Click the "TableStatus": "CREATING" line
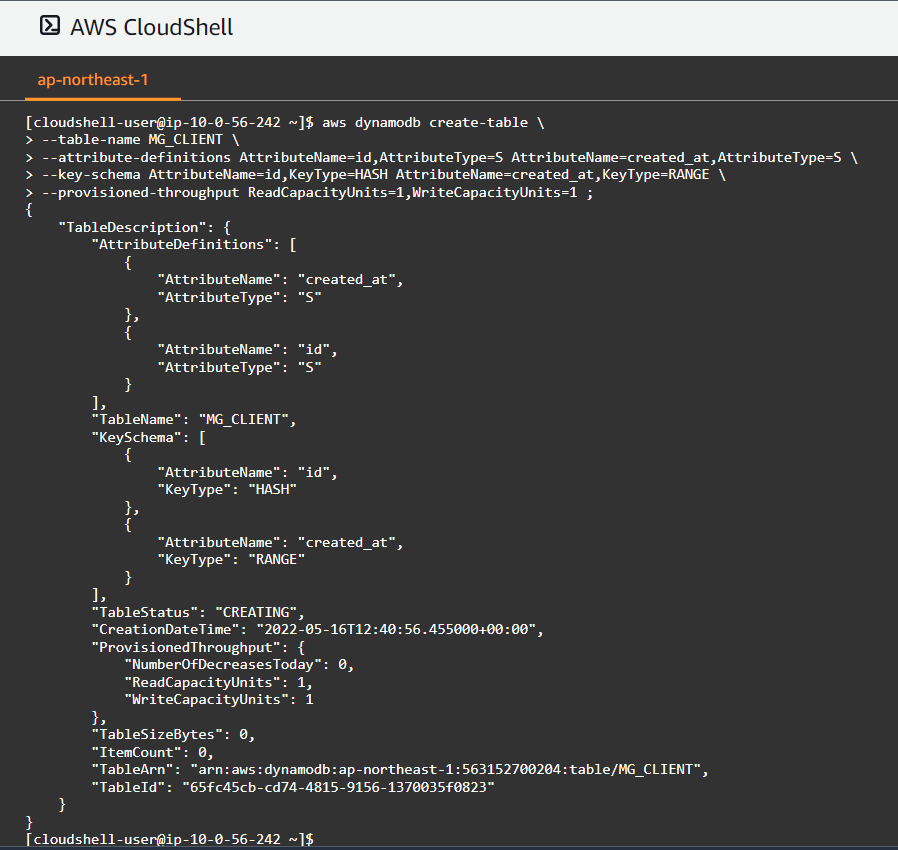Viewport: 898px width, 850px height. (198, 612)
